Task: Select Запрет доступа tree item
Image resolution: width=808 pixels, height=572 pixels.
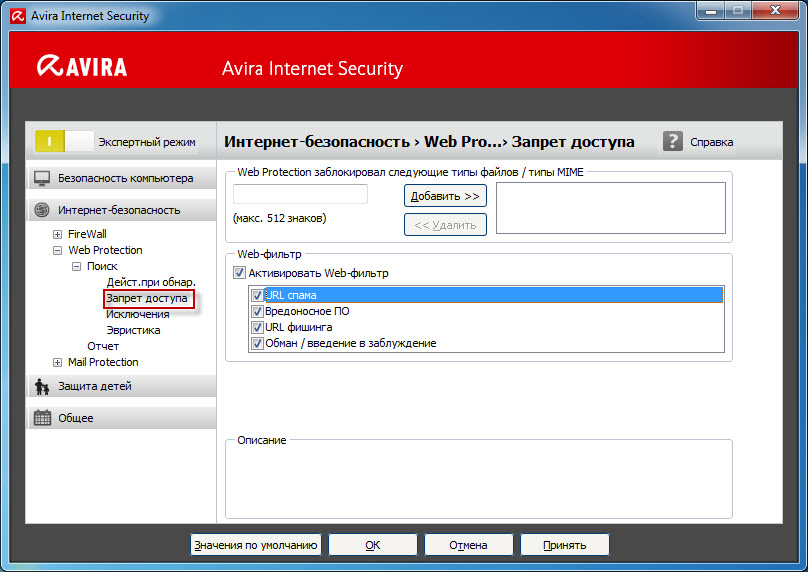Action: pos(147,298)
